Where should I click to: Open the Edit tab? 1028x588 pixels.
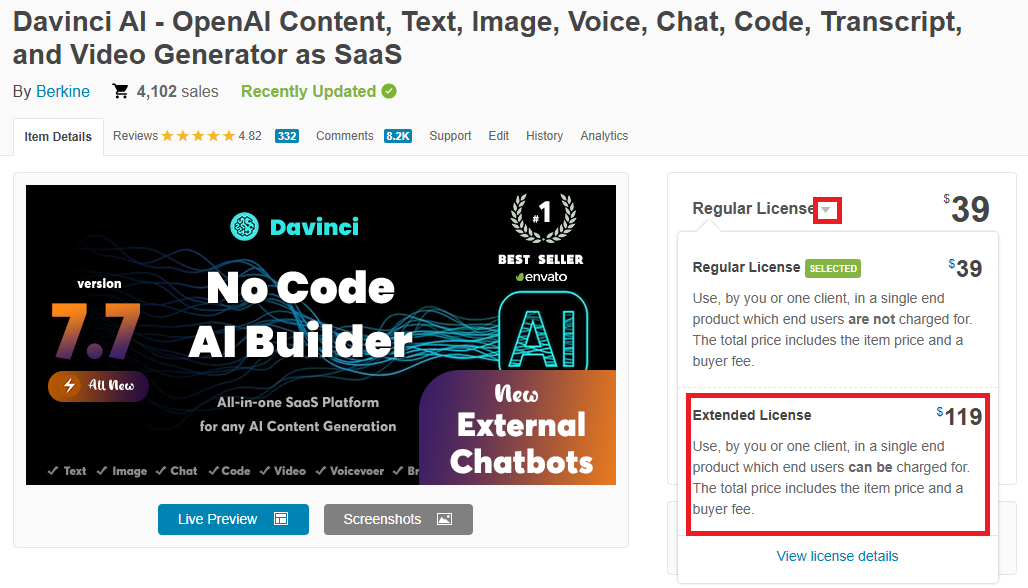point(498,136)
